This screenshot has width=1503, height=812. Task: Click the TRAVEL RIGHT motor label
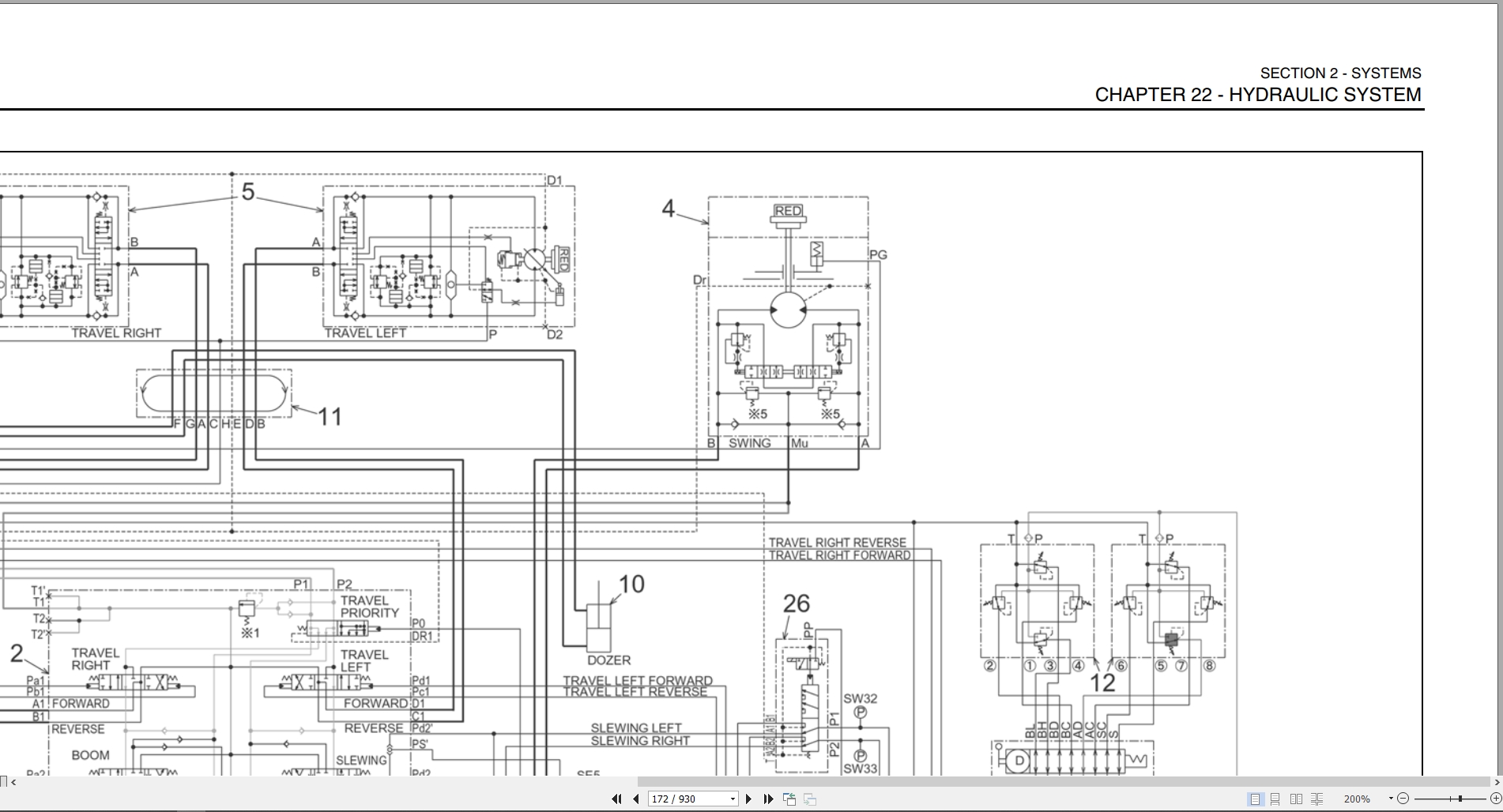click(x=116, y=333)
